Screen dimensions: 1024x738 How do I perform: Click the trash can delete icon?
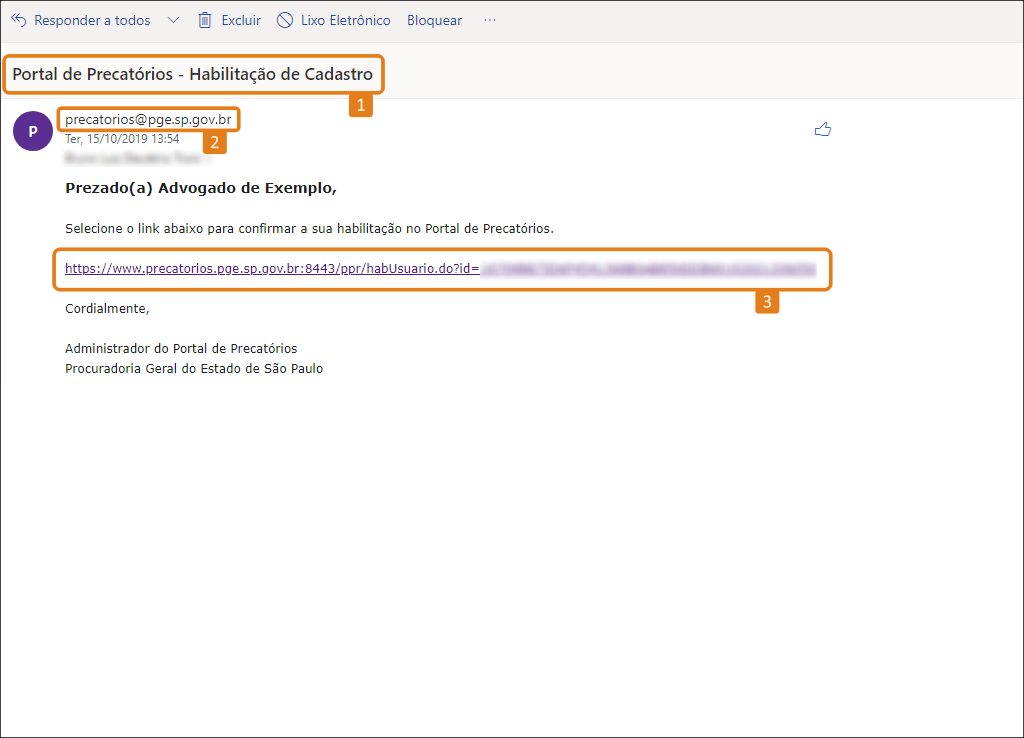[205, 20]
